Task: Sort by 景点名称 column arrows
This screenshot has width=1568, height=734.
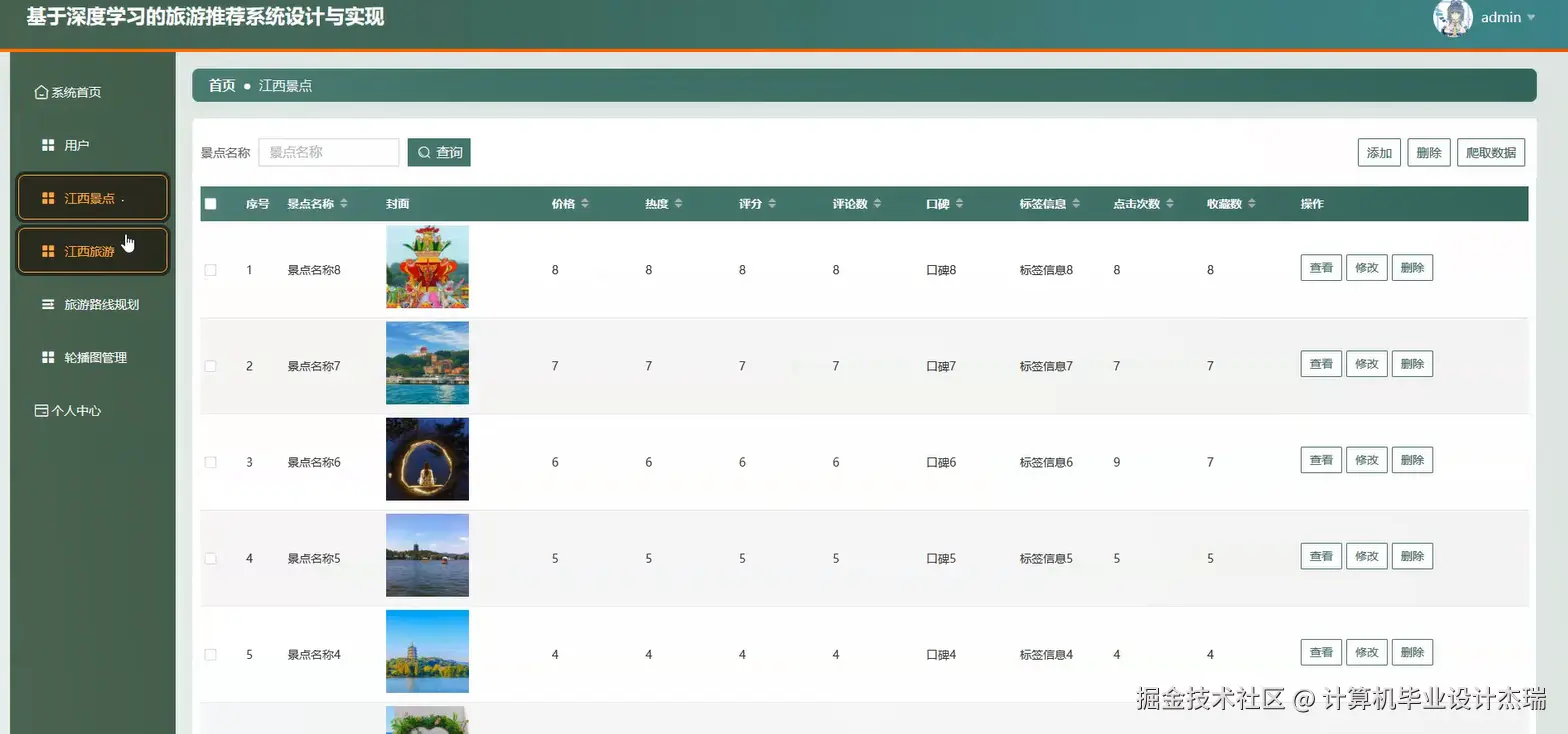Action: pyautogui.click(x=344, y=204)
